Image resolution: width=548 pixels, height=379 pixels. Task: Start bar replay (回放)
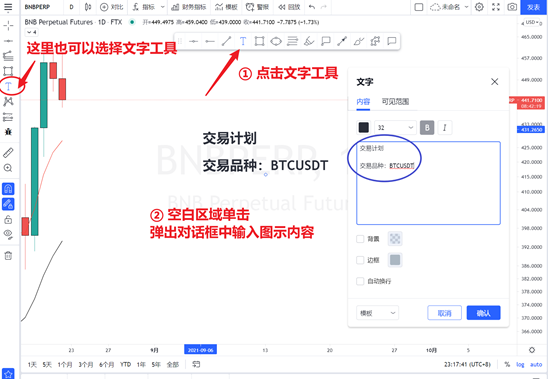289,7
